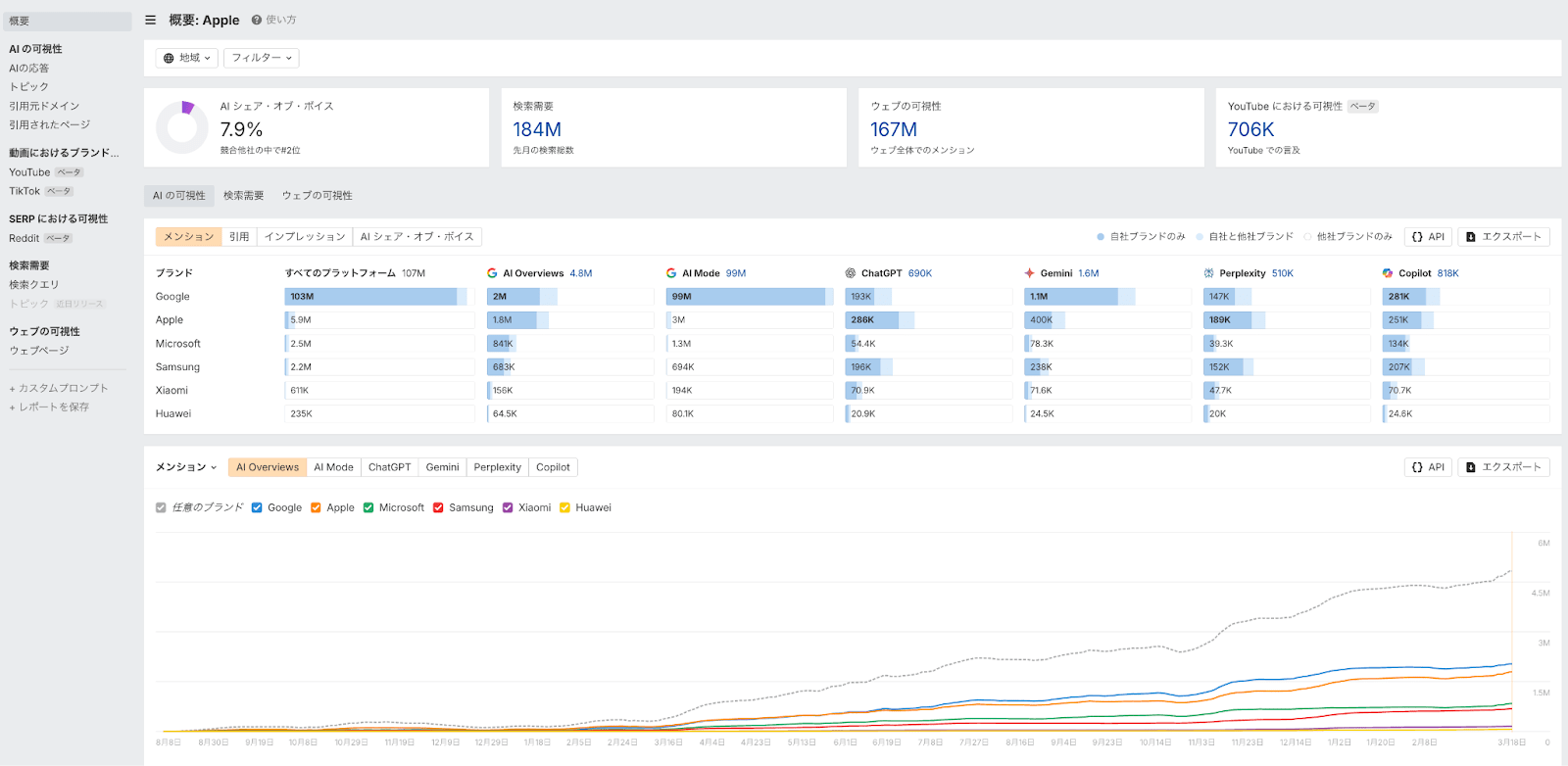This screenshot has width=1568, height=766.
Task: Click the エクスポート button above brand table
Action: (x=1503, y=236)
